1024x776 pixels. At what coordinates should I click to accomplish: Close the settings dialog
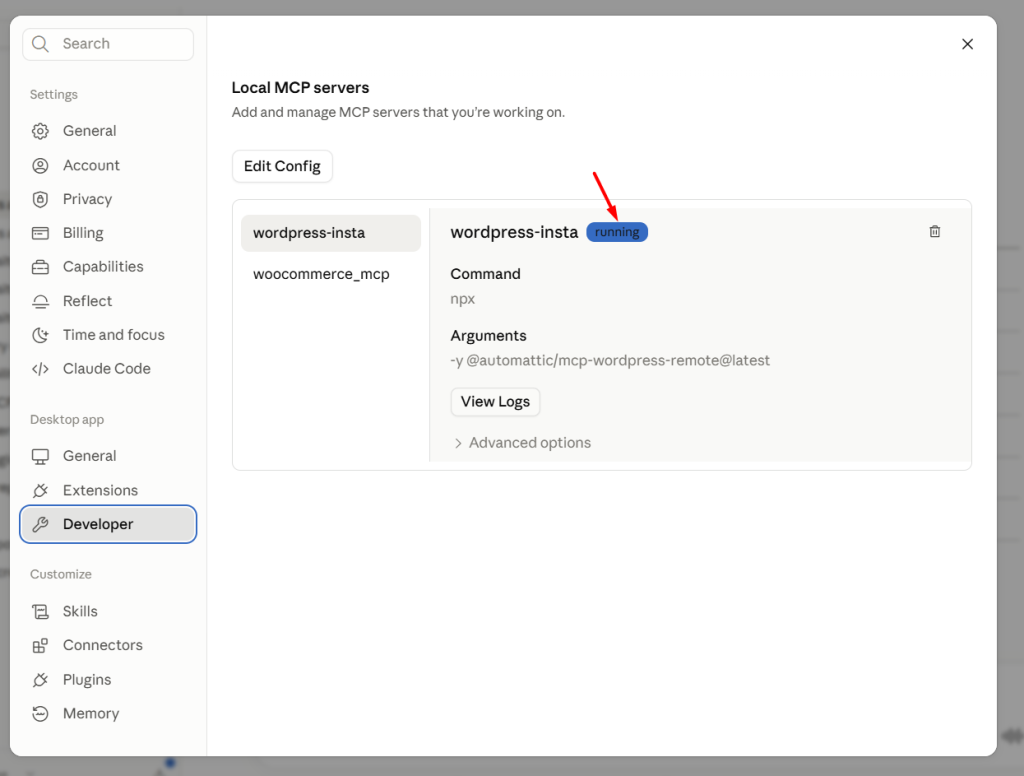pyautogui.click(x=967, y=44)
